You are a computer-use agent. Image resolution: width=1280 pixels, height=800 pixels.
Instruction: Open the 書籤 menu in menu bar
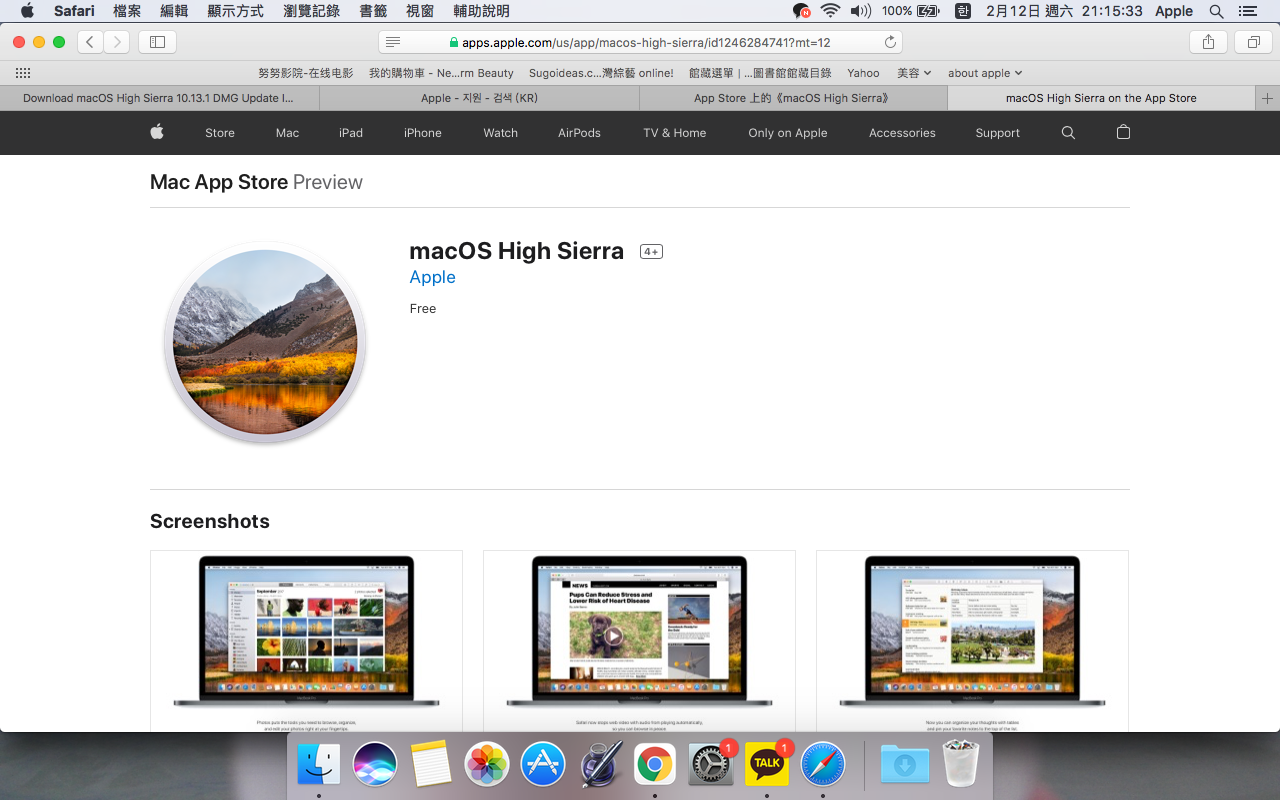373,11
